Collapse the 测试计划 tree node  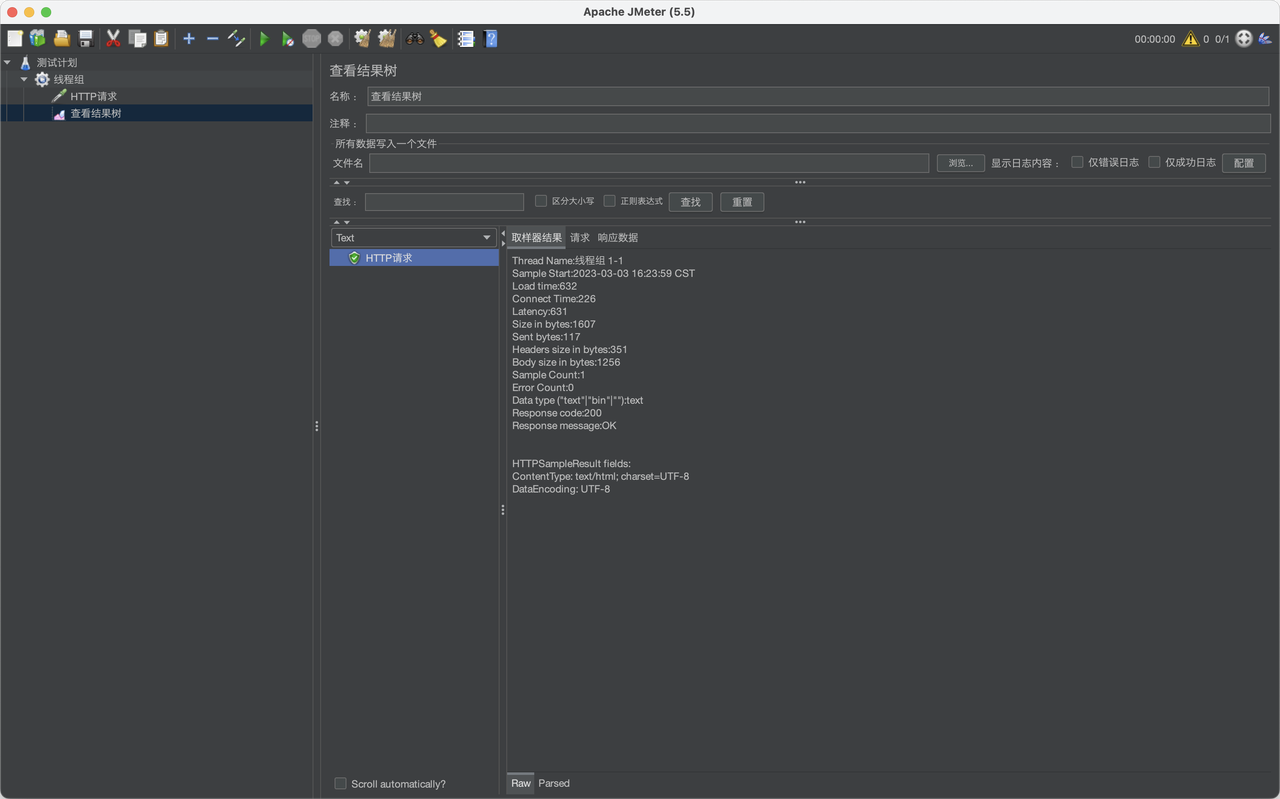tap(8, 62)
